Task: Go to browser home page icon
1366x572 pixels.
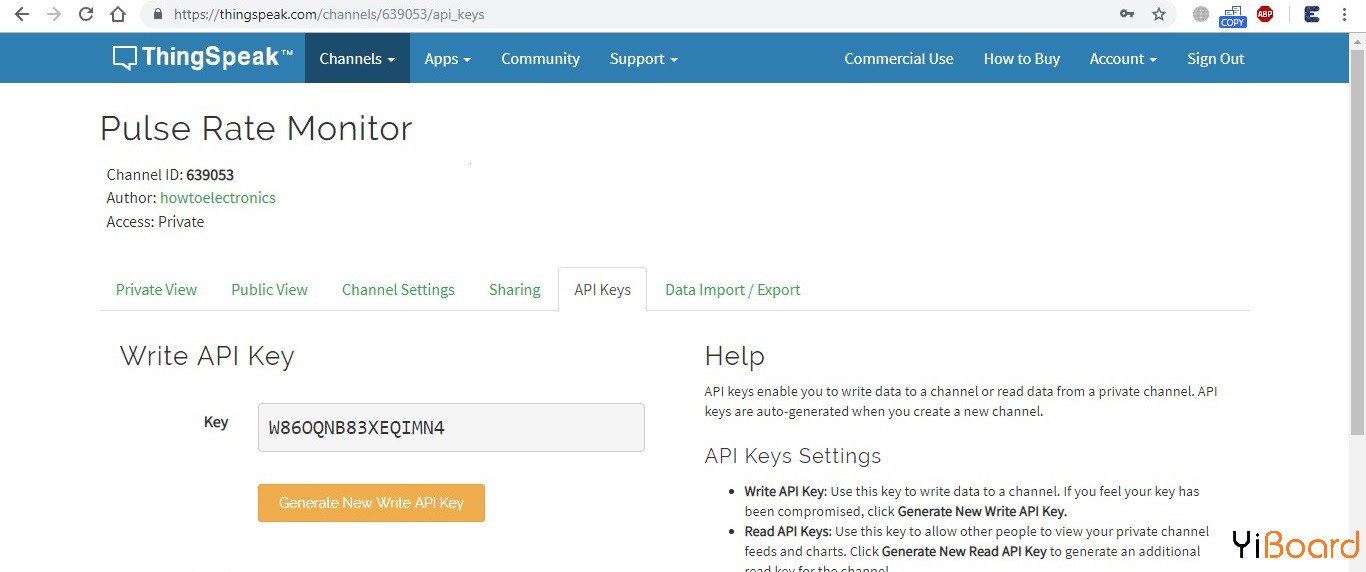Action: (118, 14)
